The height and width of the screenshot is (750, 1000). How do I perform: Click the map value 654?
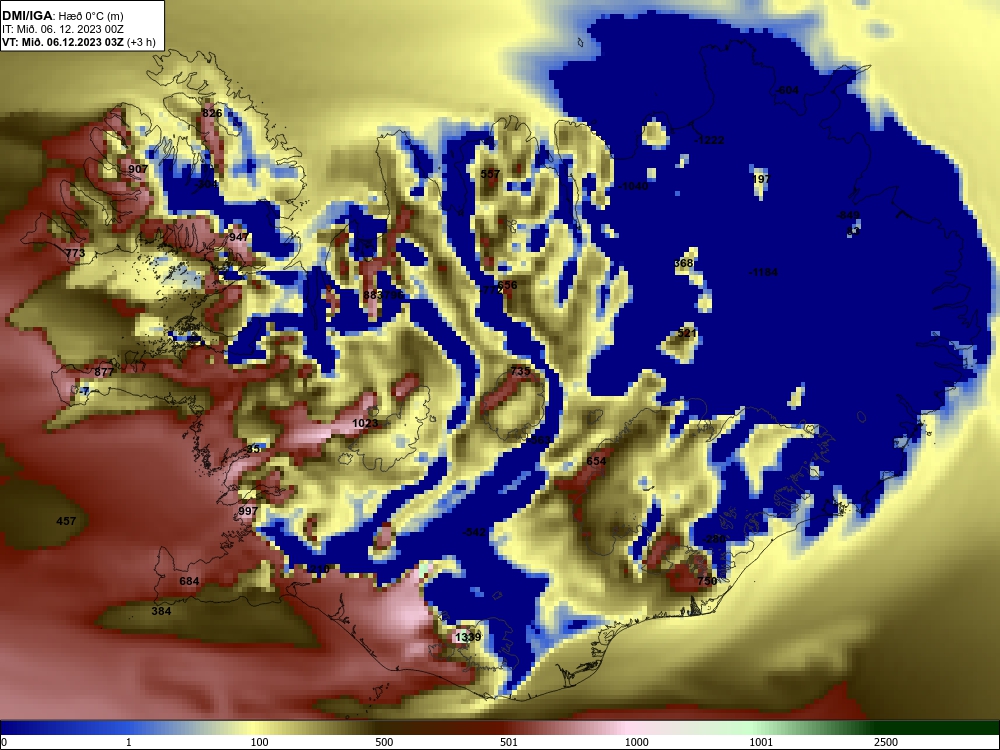tap(596, 461)
